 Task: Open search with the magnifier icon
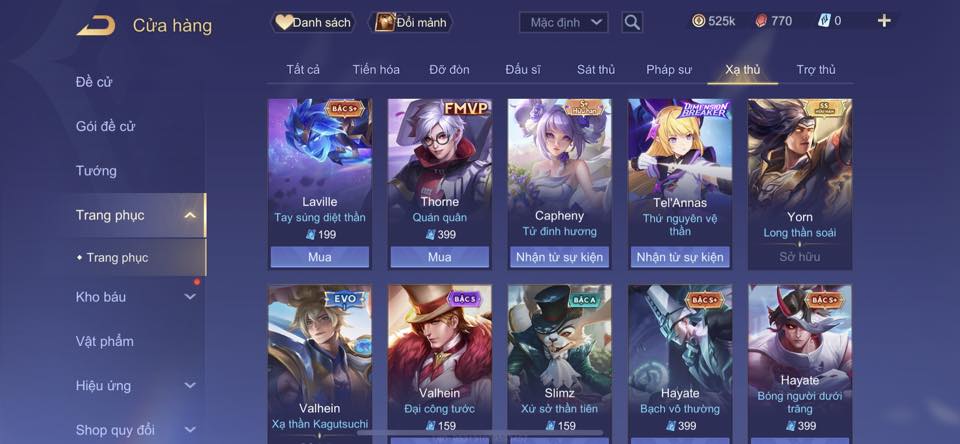click(632, 23)
